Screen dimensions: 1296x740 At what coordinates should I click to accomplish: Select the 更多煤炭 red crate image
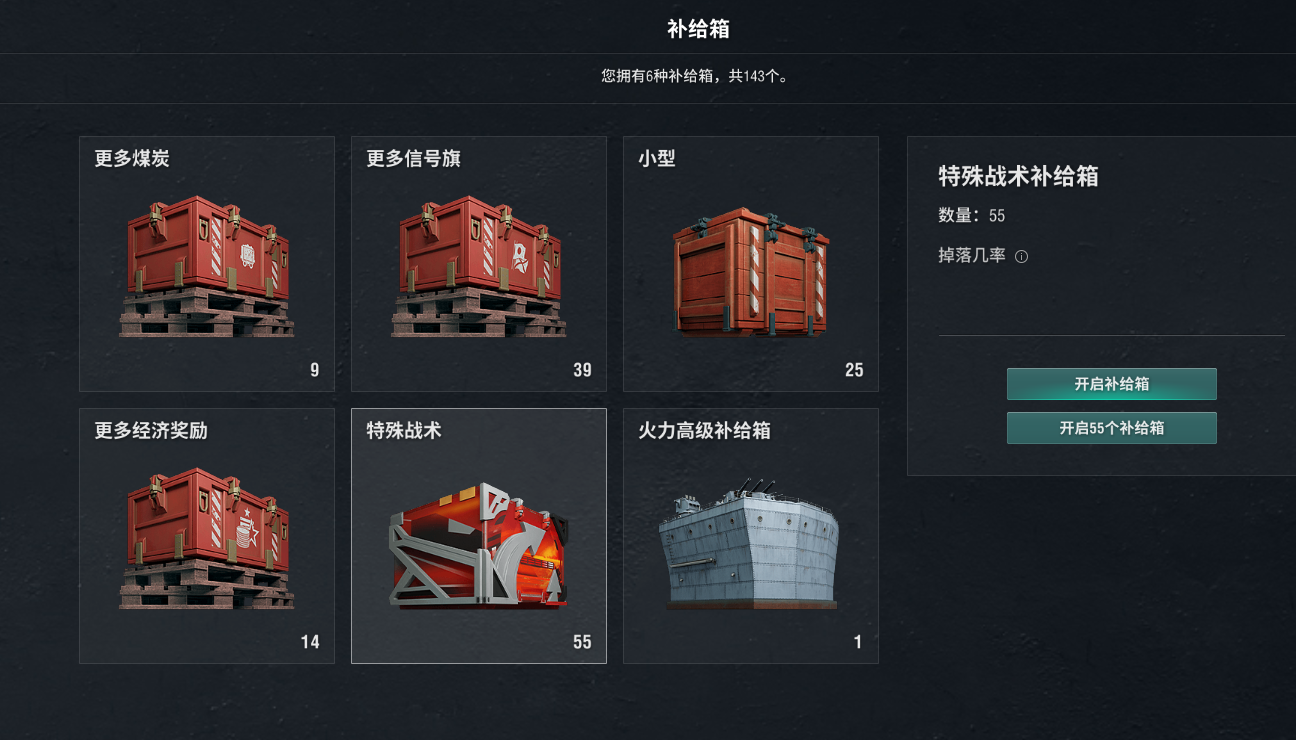[x=207, y=266]
